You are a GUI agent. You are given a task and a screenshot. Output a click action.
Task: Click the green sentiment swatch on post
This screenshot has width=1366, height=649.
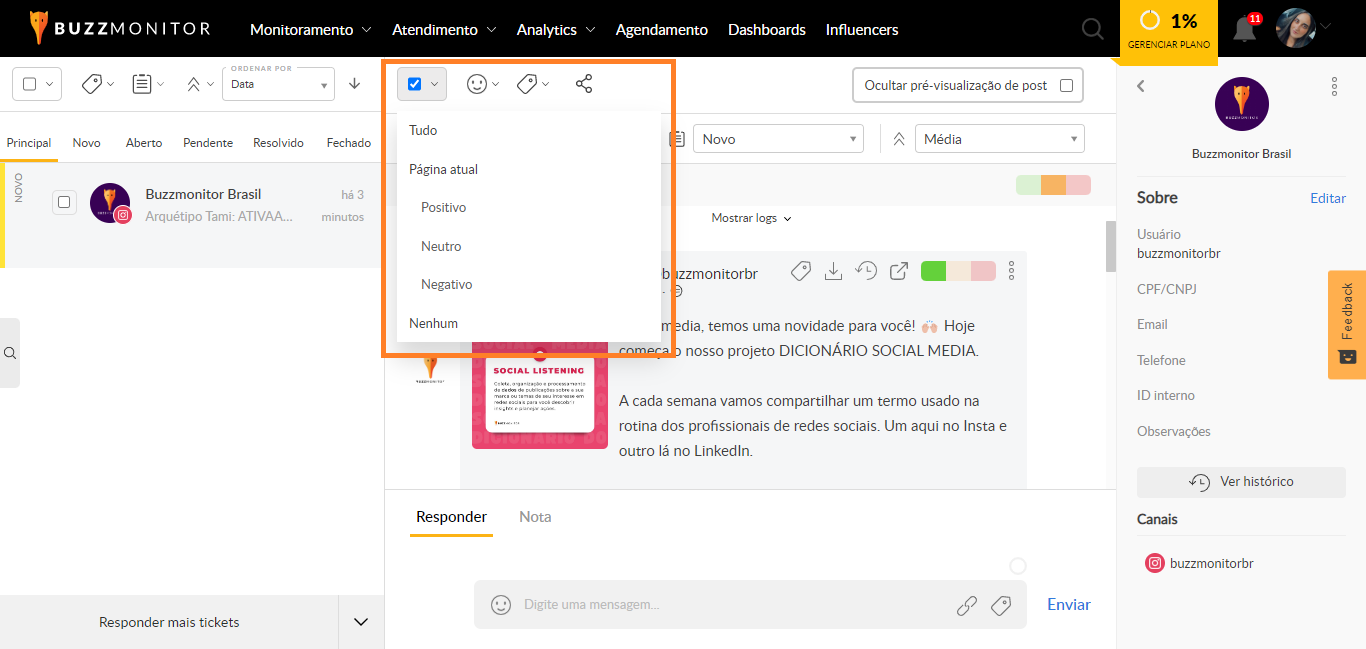pyautogui.click(x=933, y=270)
